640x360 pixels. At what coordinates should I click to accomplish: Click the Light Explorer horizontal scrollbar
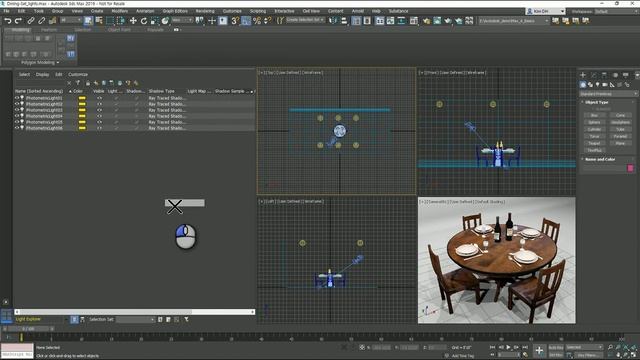pyautogui.click(x=135, y=312)
